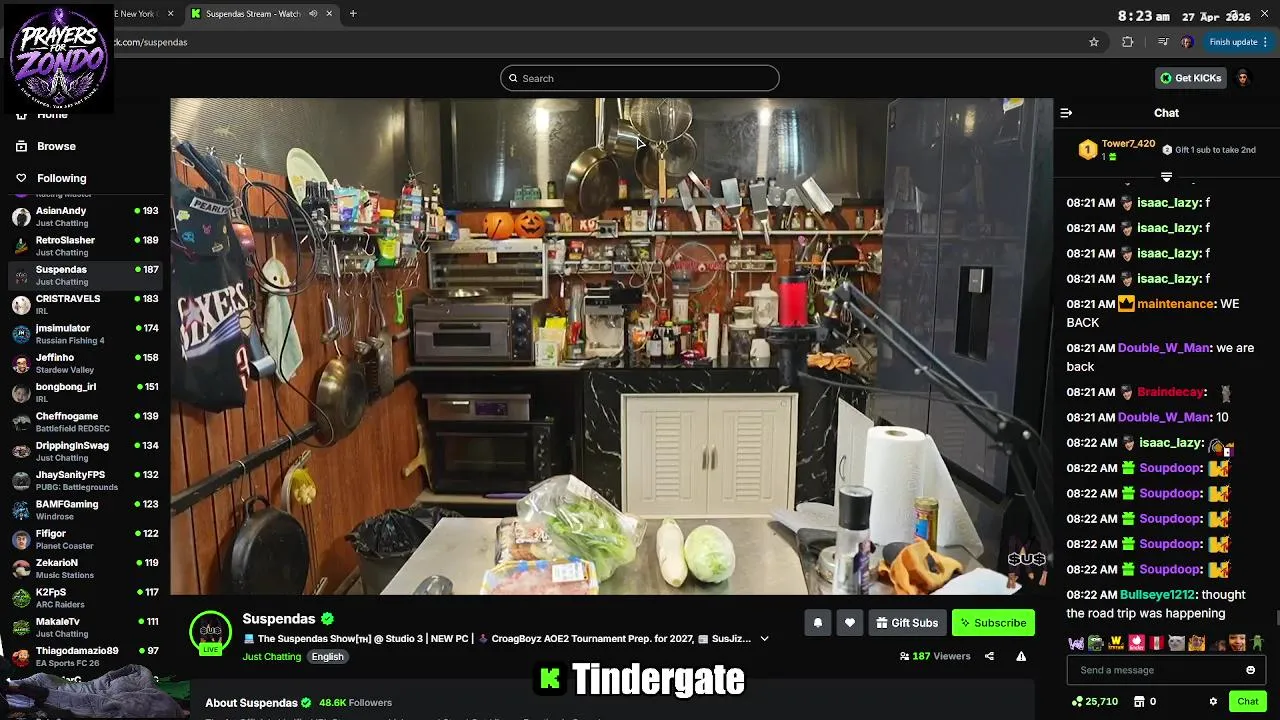Screen dimensions: 1280x720
Task: Mute the Suspendas Stream tab audio icon
Action: (313, 14)
